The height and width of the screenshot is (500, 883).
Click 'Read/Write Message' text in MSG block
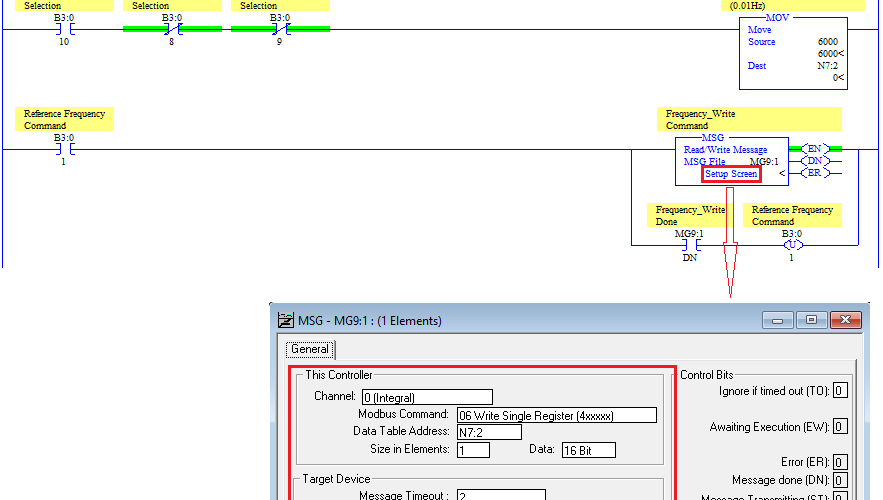click(x=725, y=150)
